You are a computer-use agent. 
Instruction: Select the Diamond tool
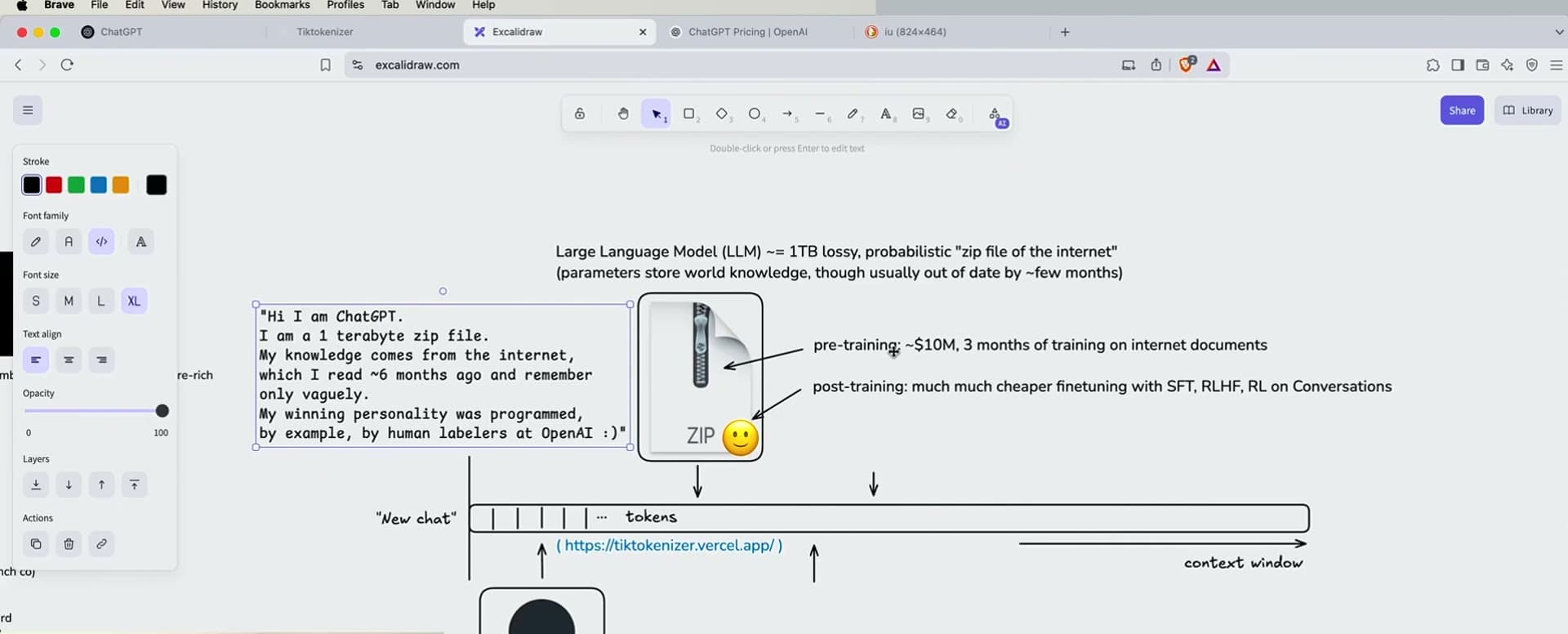click(722, 114)
